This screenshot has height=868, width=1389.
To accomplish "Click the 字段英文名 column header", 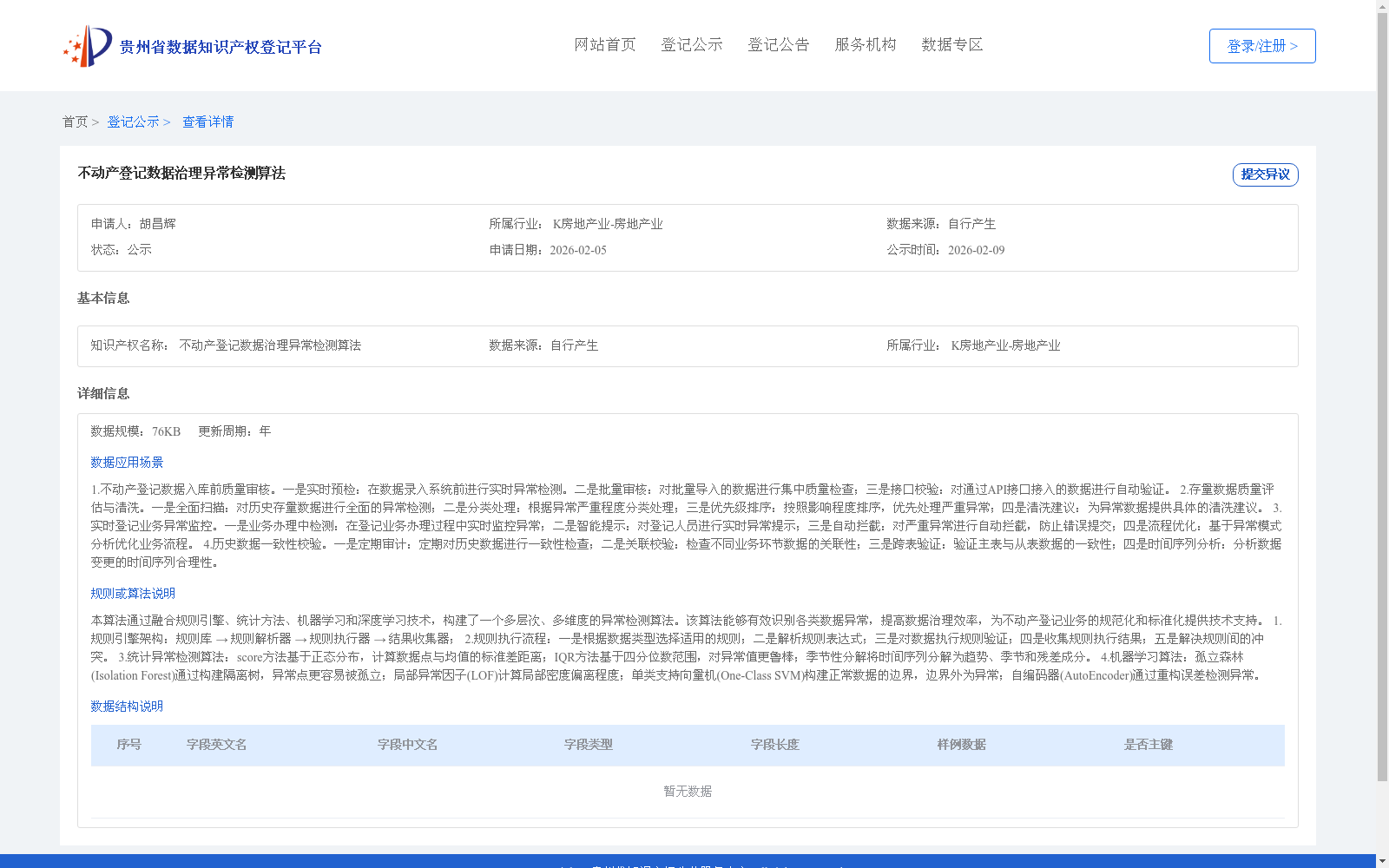I will tap(217, 745).
